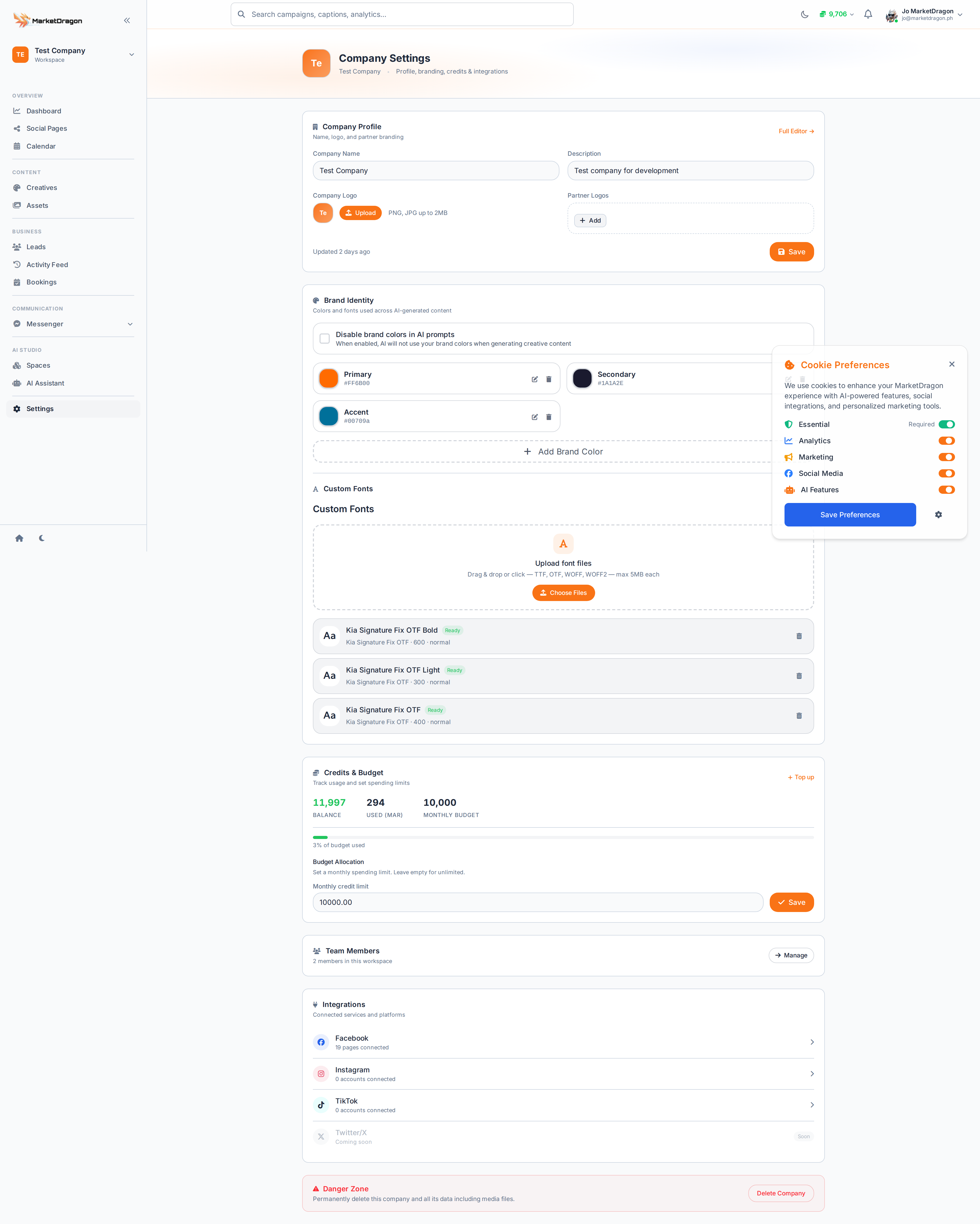Open the credits balance dropdown 9,706
The height and width of the screenshot is (1224, 980).
(837, 14)
